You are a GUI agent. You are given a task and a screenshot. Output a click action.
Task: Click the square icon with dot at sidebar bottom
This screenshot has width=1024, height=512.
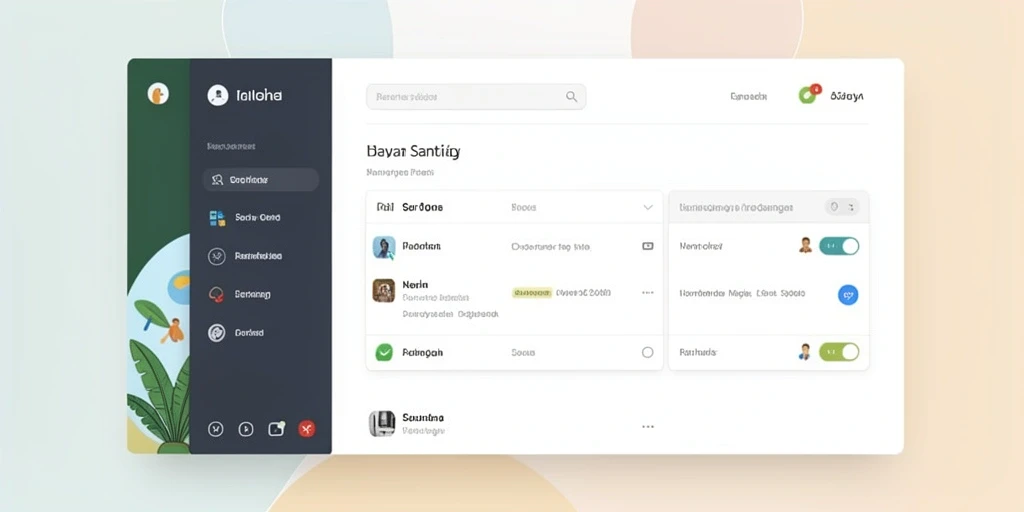click(276, 428)
